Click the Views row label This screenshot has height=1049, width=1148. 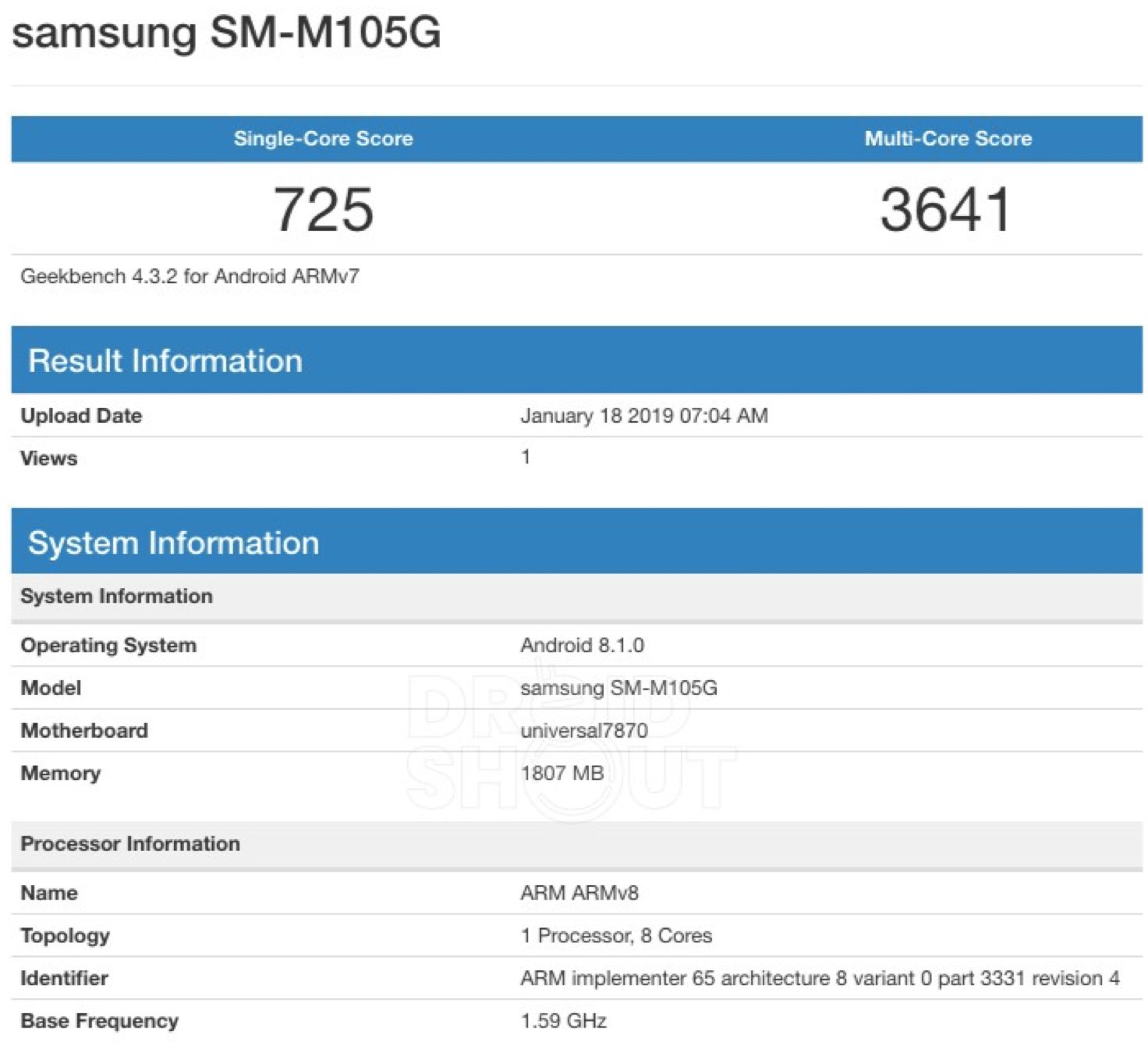click(49, 458)
